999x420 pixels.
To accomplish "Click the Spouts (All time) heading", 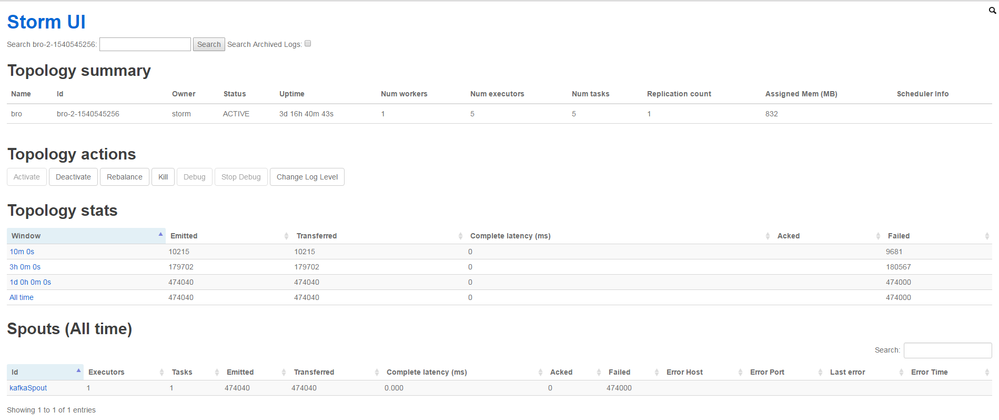I will [69, 329].
